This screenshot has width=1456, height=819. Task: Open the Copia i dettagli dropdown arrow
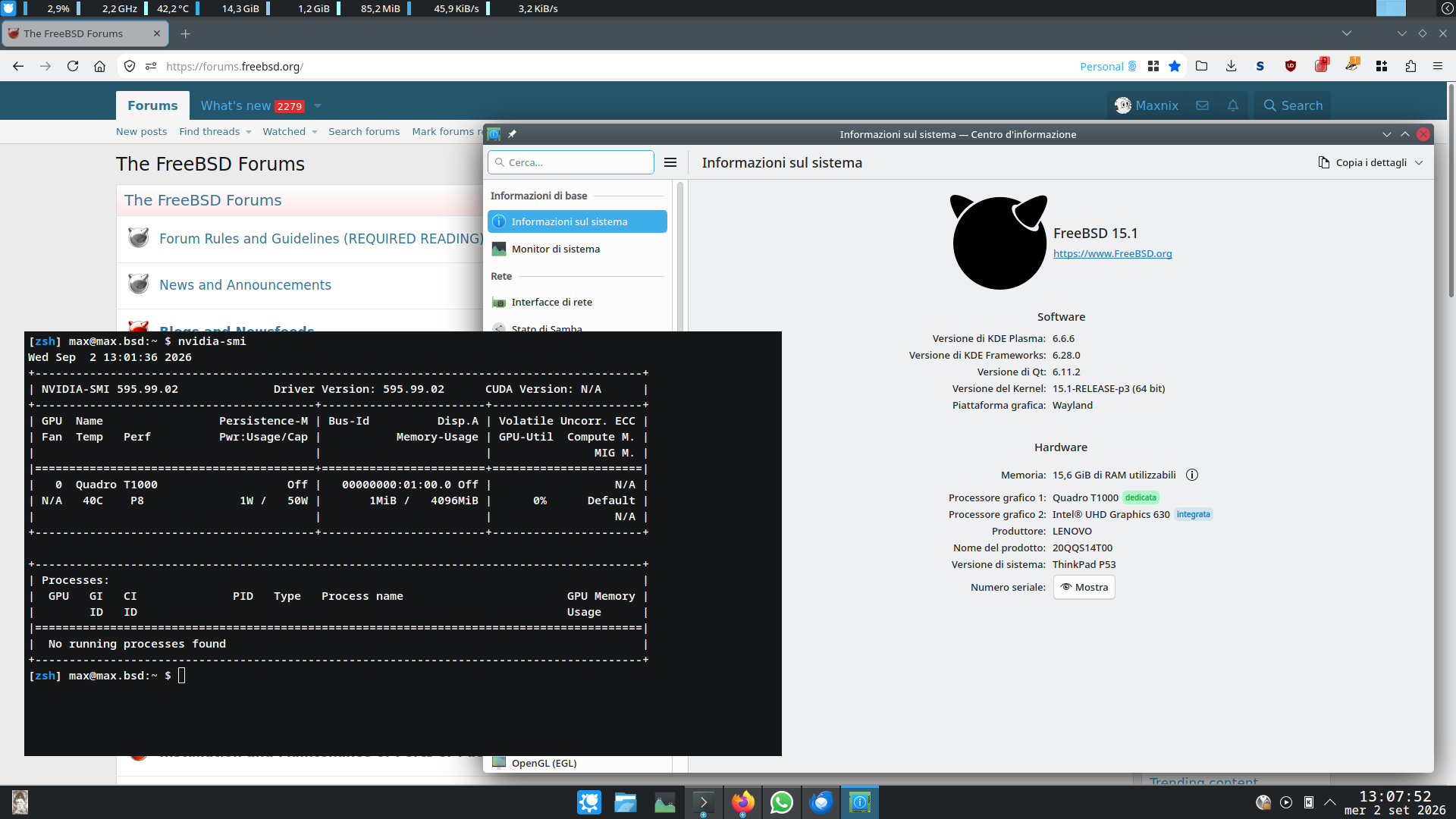(1419, 163)
